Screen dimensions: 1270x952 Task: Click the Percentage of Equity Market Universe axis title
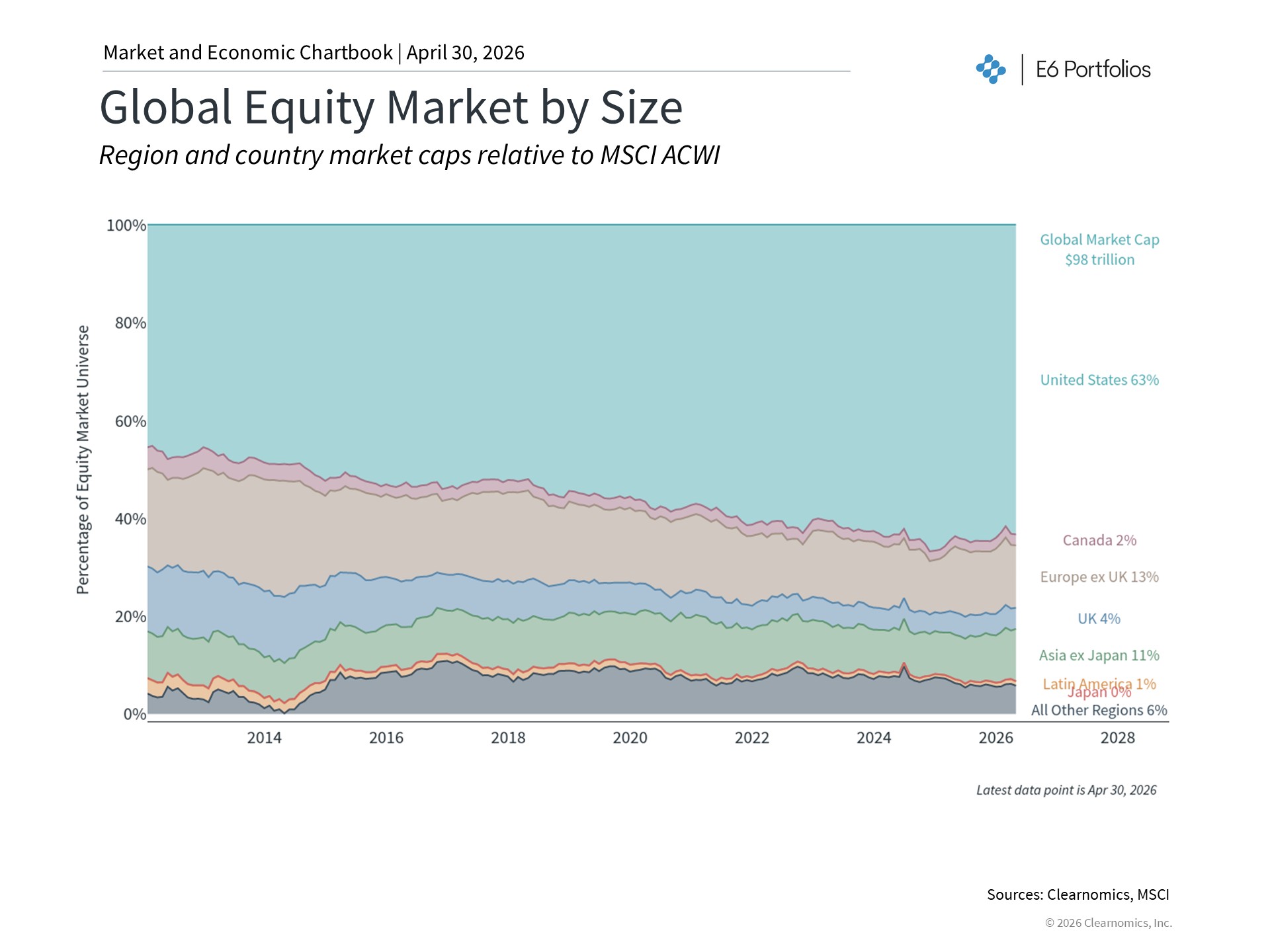pyautogui.click(x=83, y=459)
